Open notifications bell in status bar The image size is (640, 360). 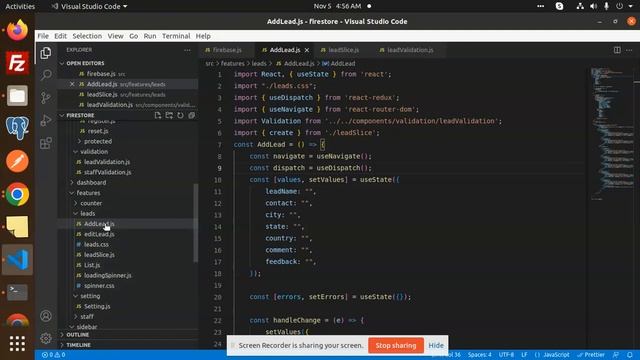tap(630, 355)
